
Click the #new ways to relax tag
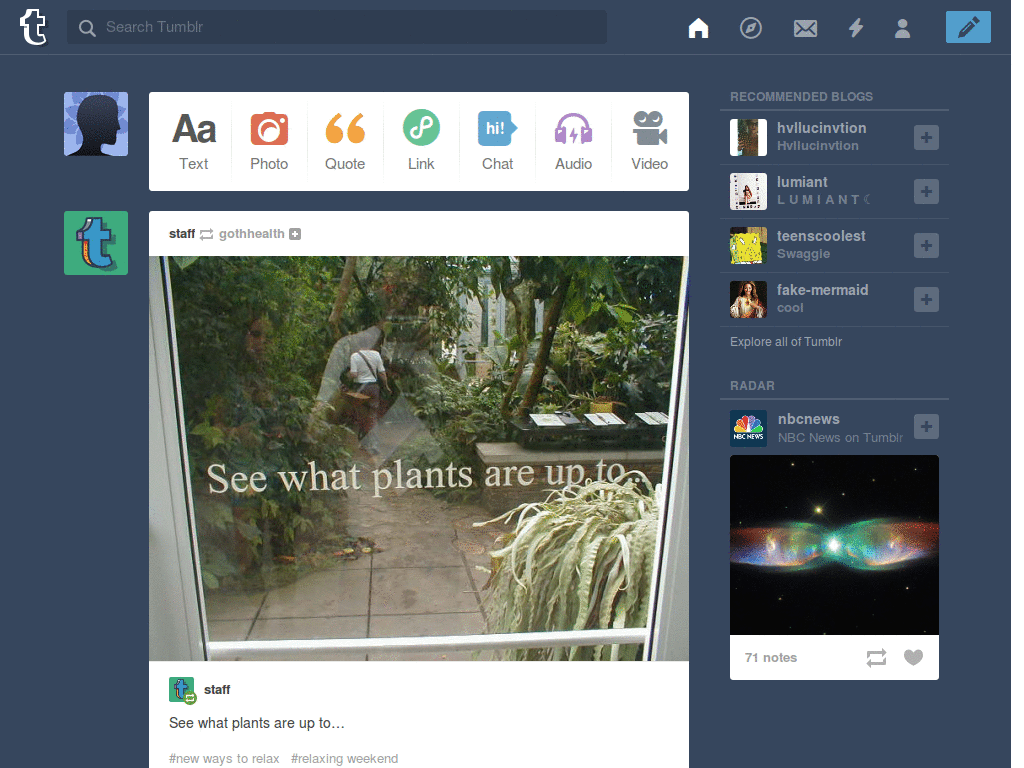pos(224,758)
